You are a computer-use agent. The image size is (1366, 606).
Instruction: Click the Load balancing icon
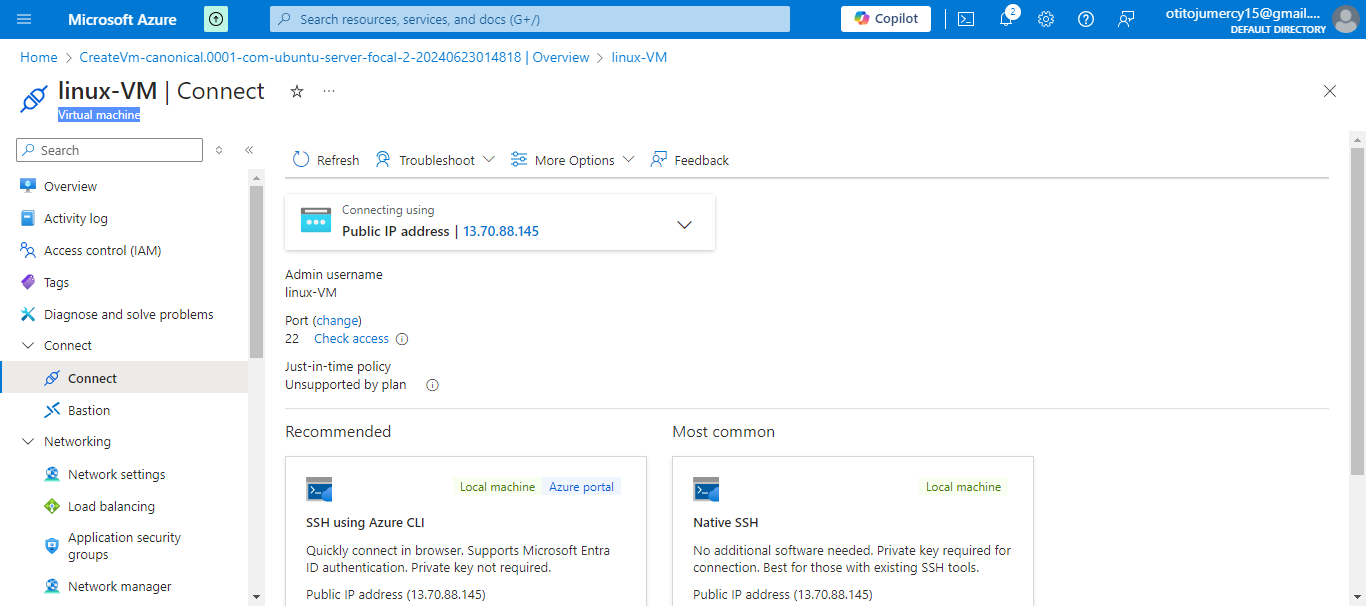[52, 506]
